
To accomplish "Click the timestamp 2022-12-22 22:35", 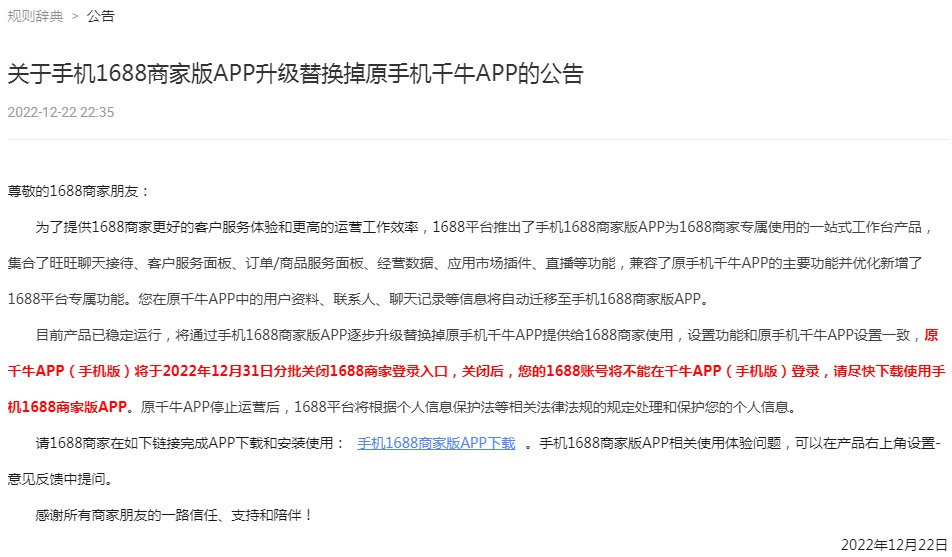I will [61, 112].
